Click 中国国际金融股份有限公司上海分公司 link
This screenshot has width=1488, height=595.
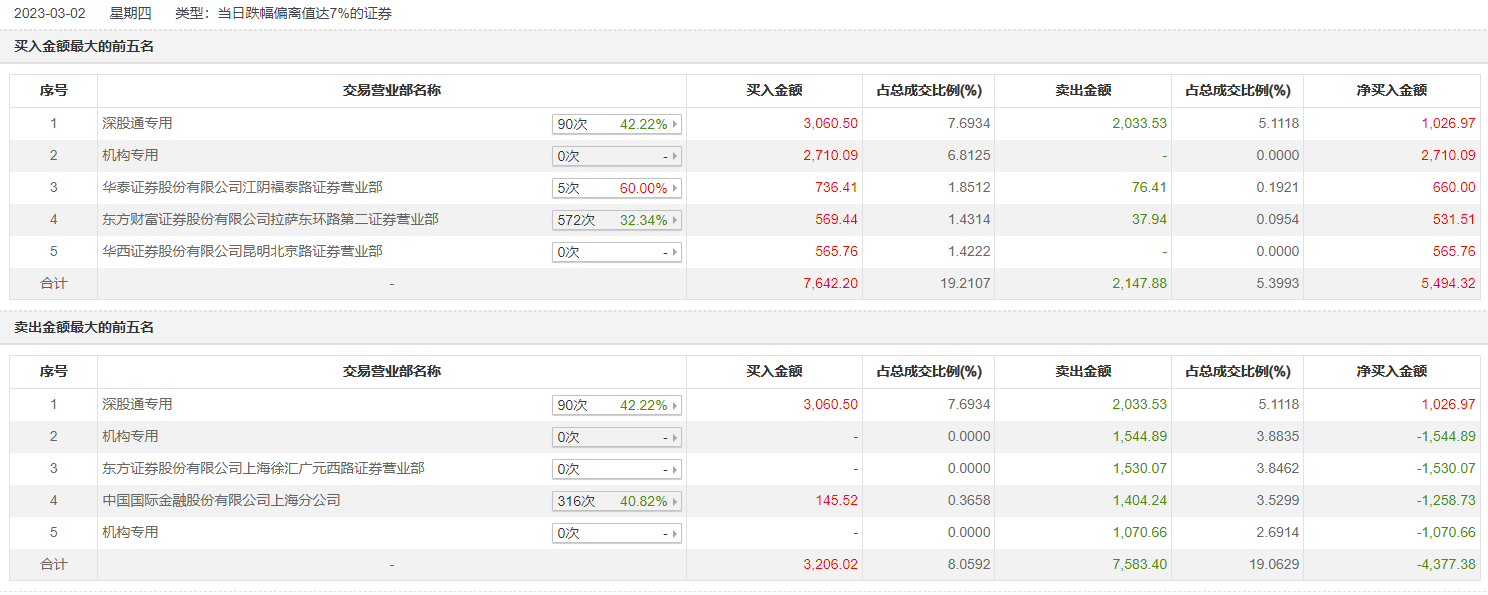point(221,500)
